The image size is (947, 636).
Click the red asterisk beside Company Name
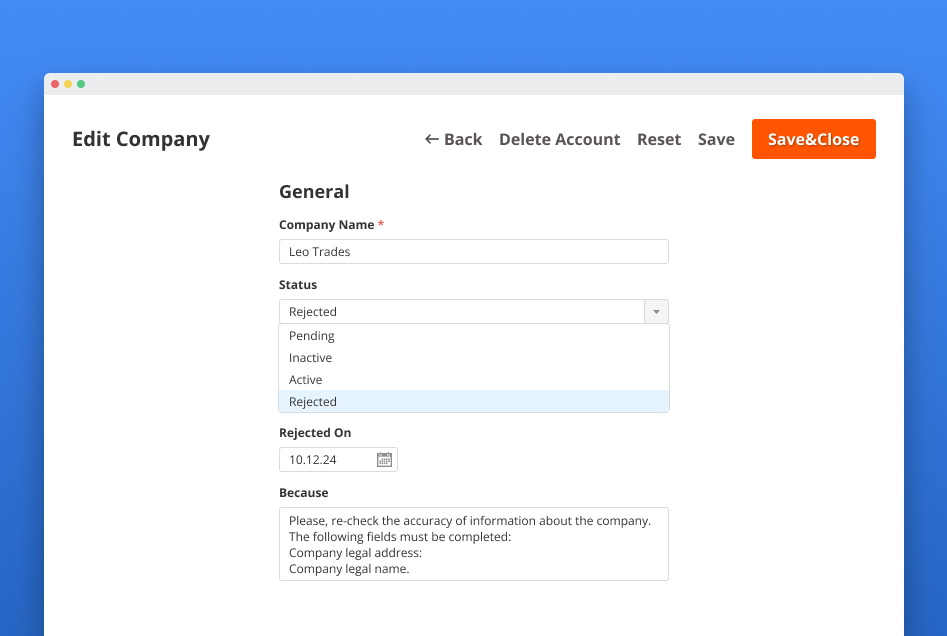[x=380, y=224]
